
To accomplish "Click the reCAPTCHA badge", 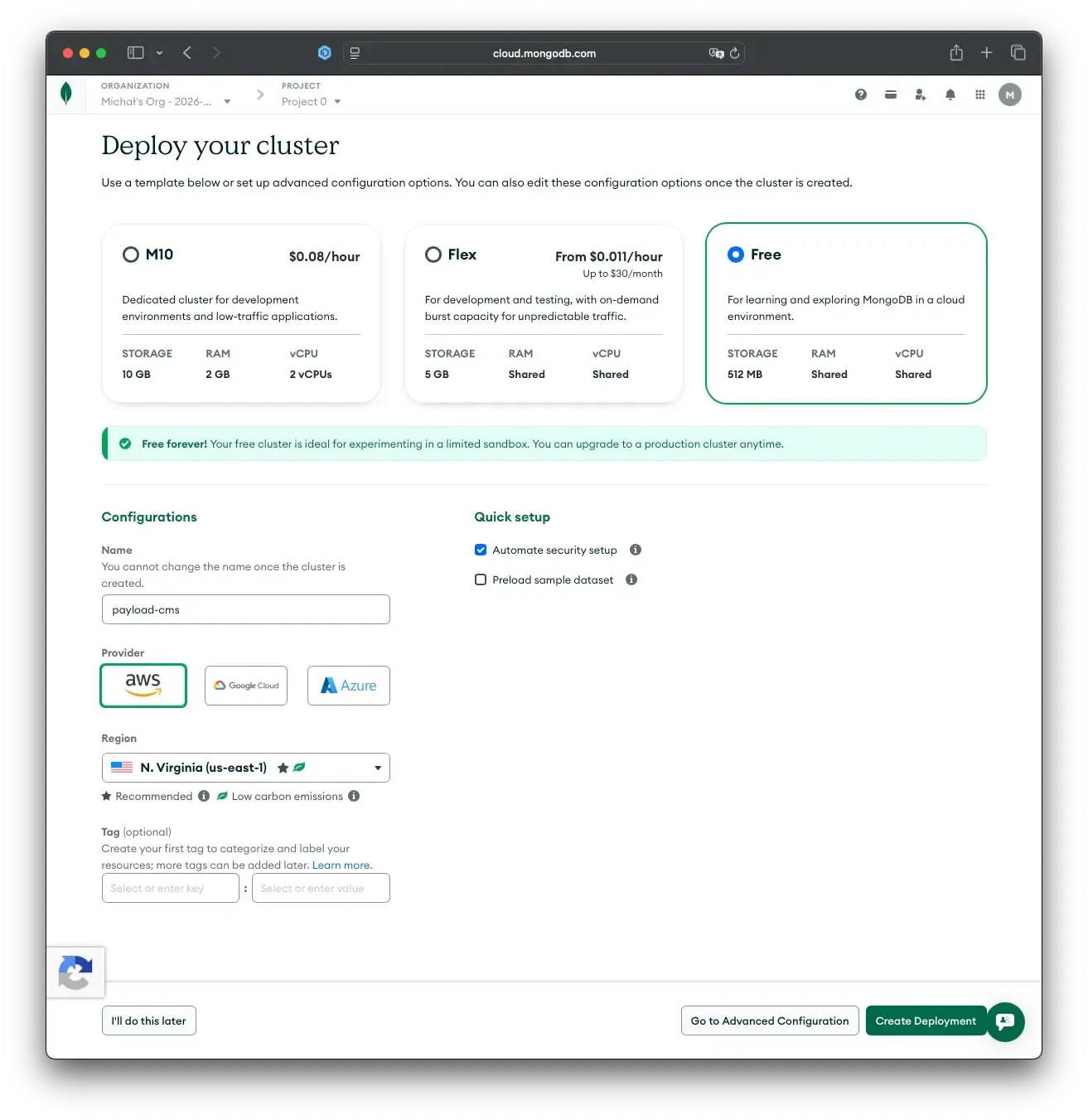I will pyautogui.click(x=75, y=972).
